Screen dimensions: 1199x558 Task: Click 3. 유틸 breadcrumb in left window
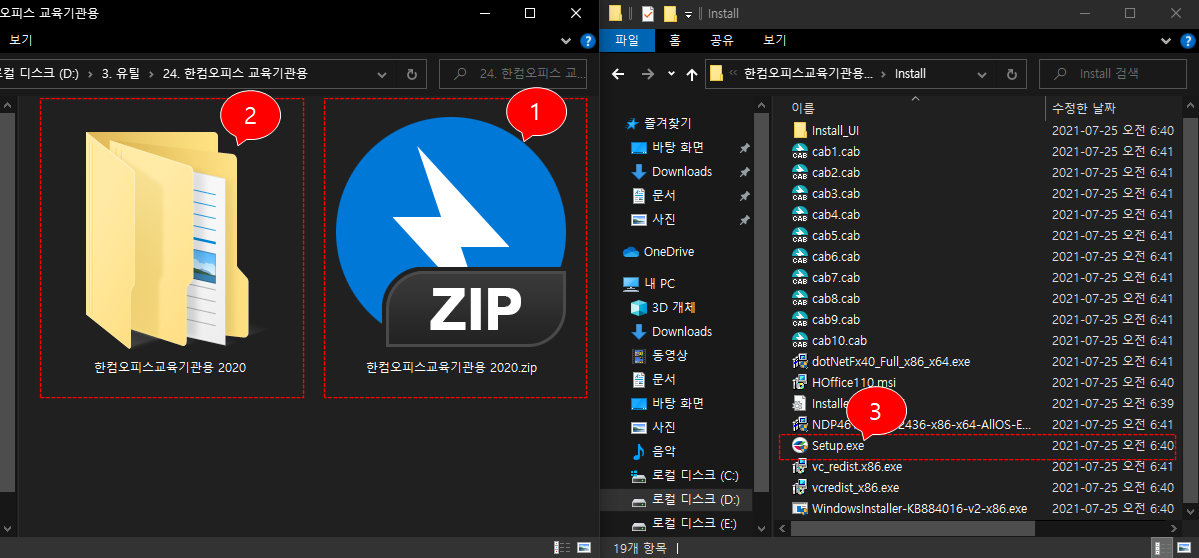click(x=122, y=74)
